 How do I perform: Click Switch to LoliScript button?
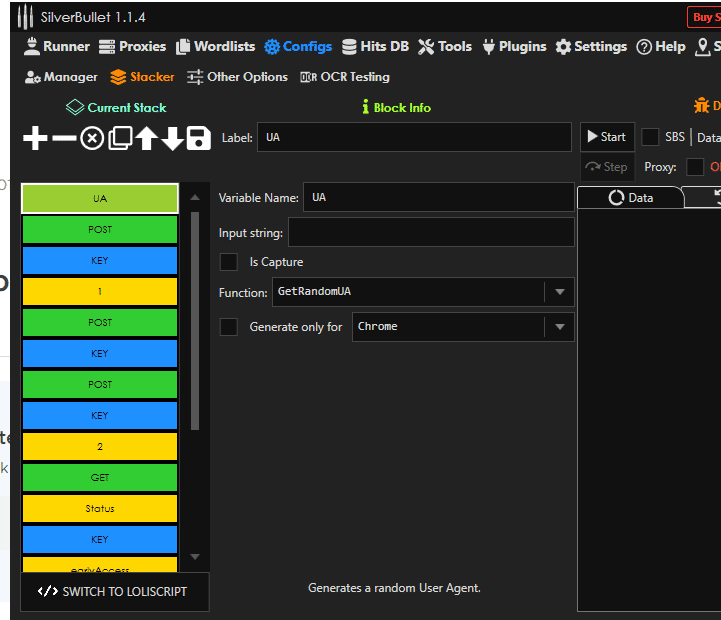point(114,591)
